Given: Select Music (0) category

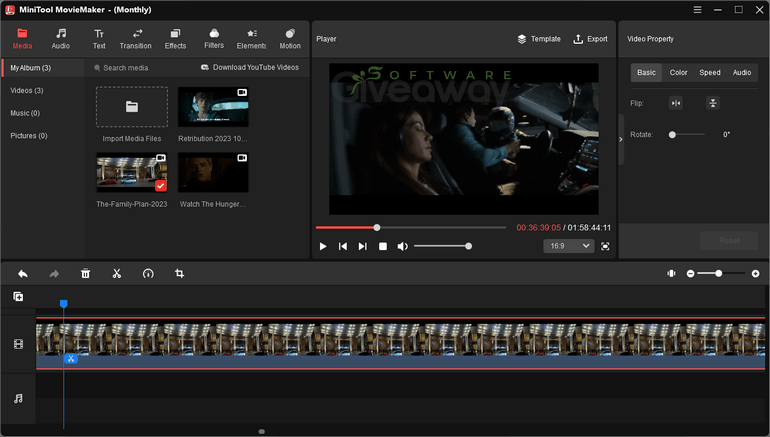Looking at the screenshot, I should point(25,113).
